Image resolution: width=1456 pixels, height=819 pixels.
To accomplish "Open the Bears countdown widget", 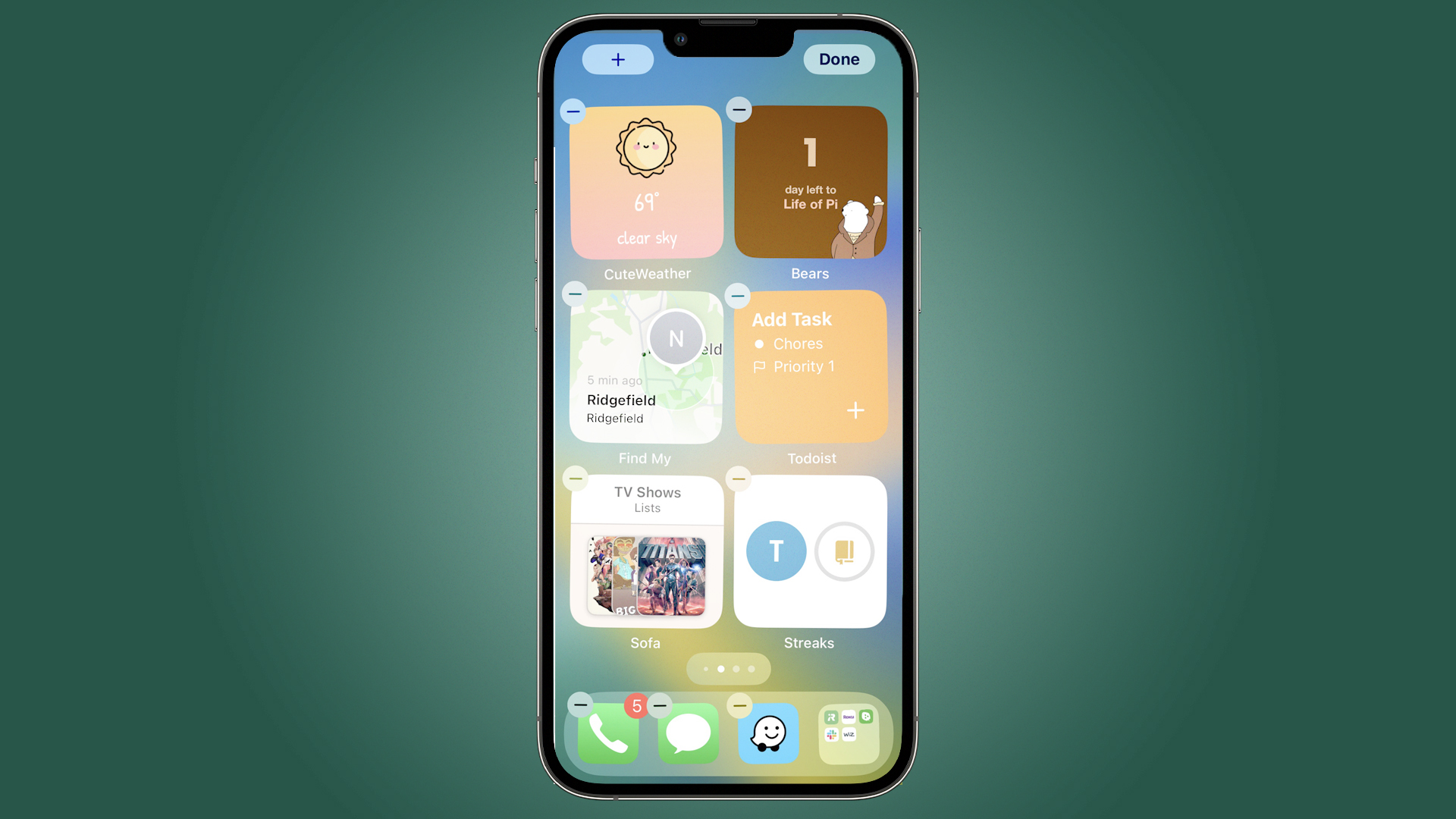I will (810, 181).
